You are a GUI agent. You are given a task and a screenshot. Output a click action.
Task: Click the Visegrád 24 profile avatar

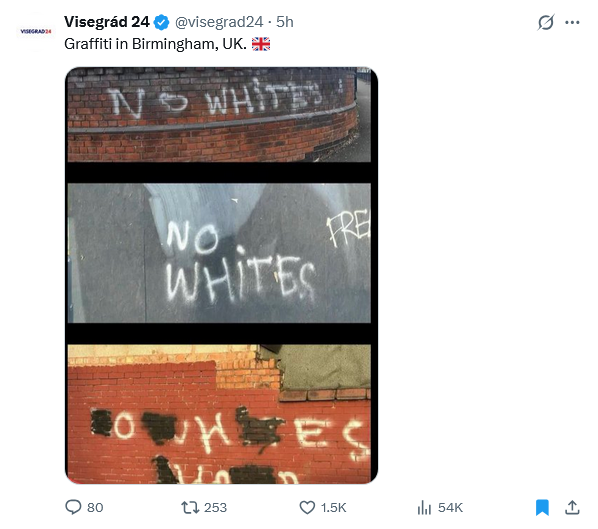(x=35, y=31)
